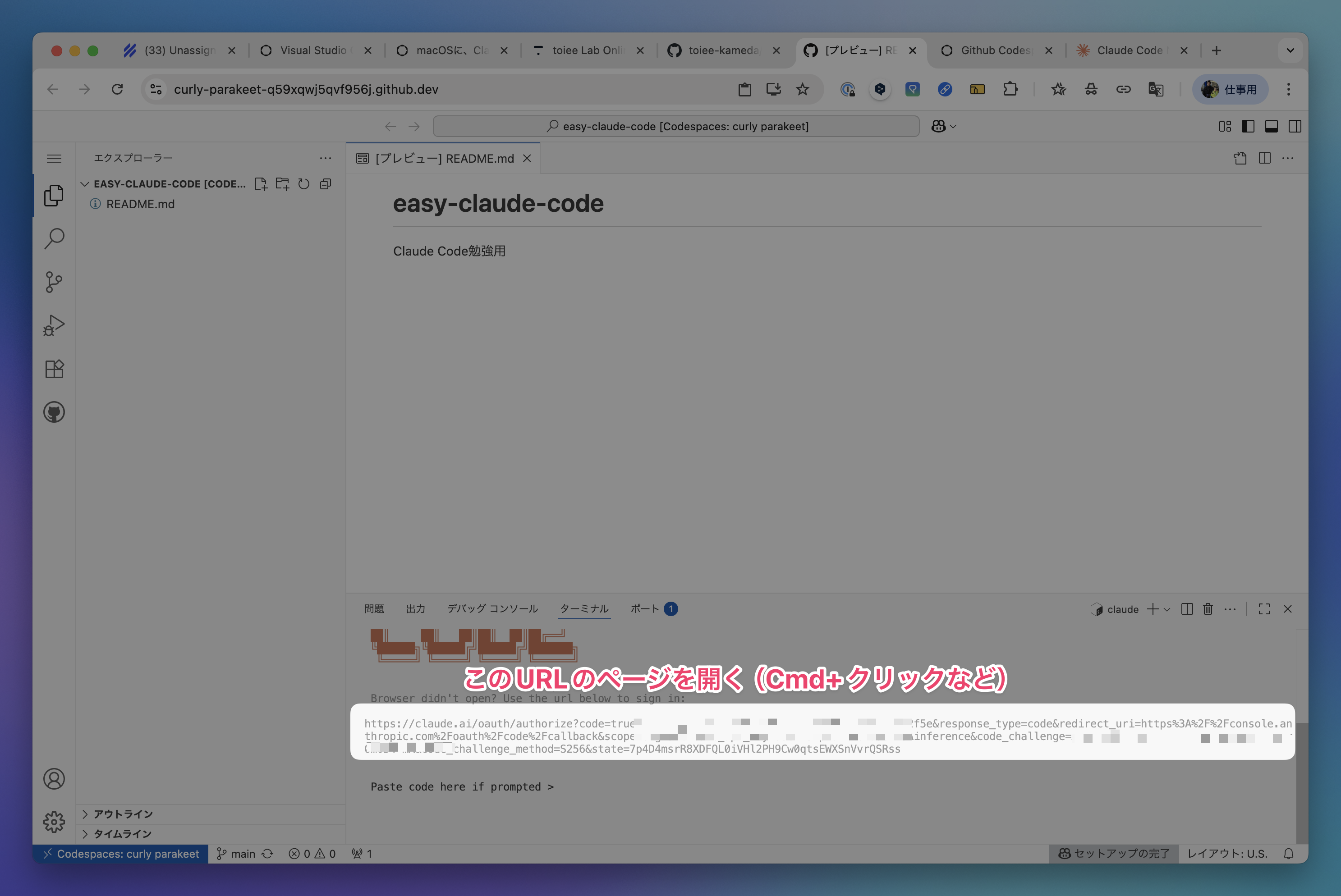Bookmark this page with star icon
The image size is (1341, 896).
point(803,89)
